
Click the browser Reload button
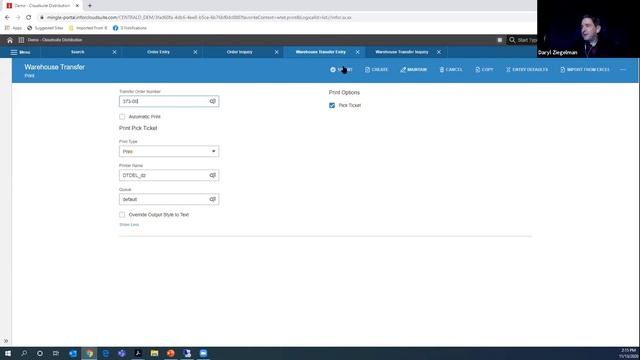[x=29, y=18]
